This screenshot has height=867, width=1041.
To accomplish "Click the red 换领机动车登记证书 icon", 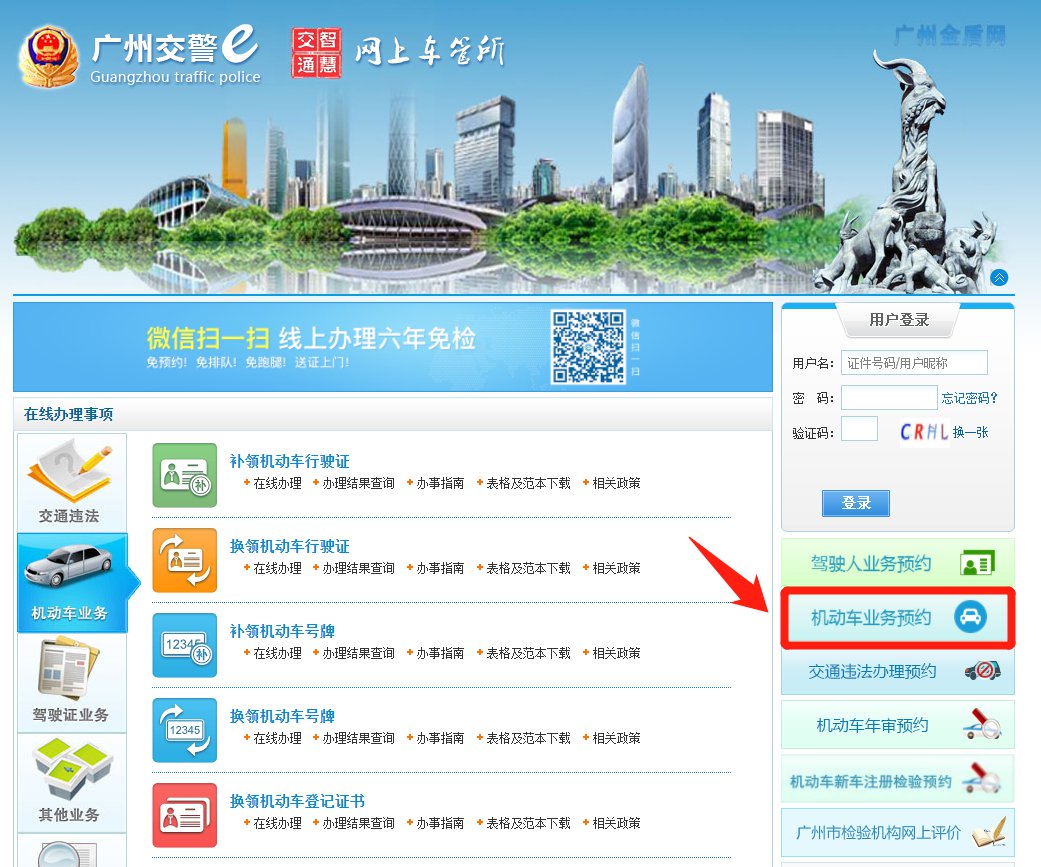I will click(185, 815).
